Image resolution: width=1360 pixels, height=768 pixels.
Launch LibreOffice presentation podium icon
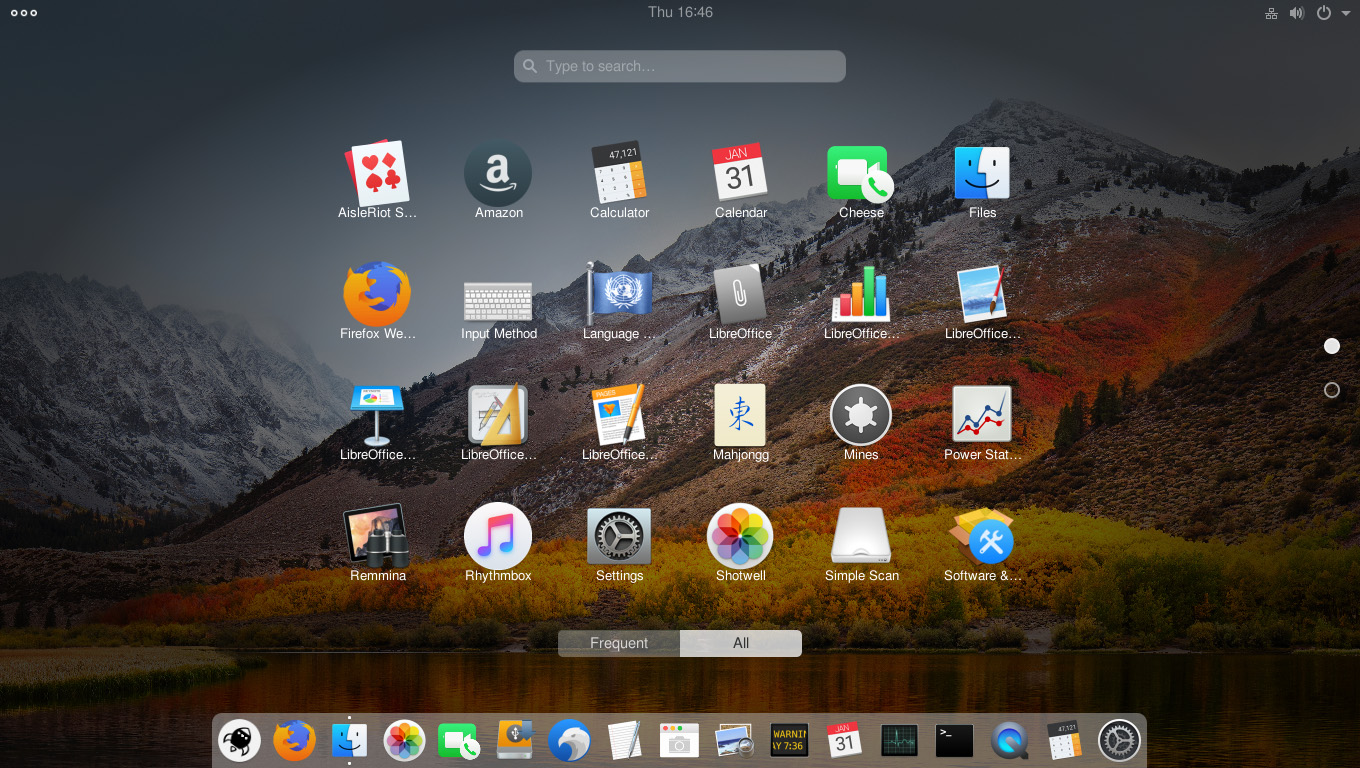pos(377,416)
